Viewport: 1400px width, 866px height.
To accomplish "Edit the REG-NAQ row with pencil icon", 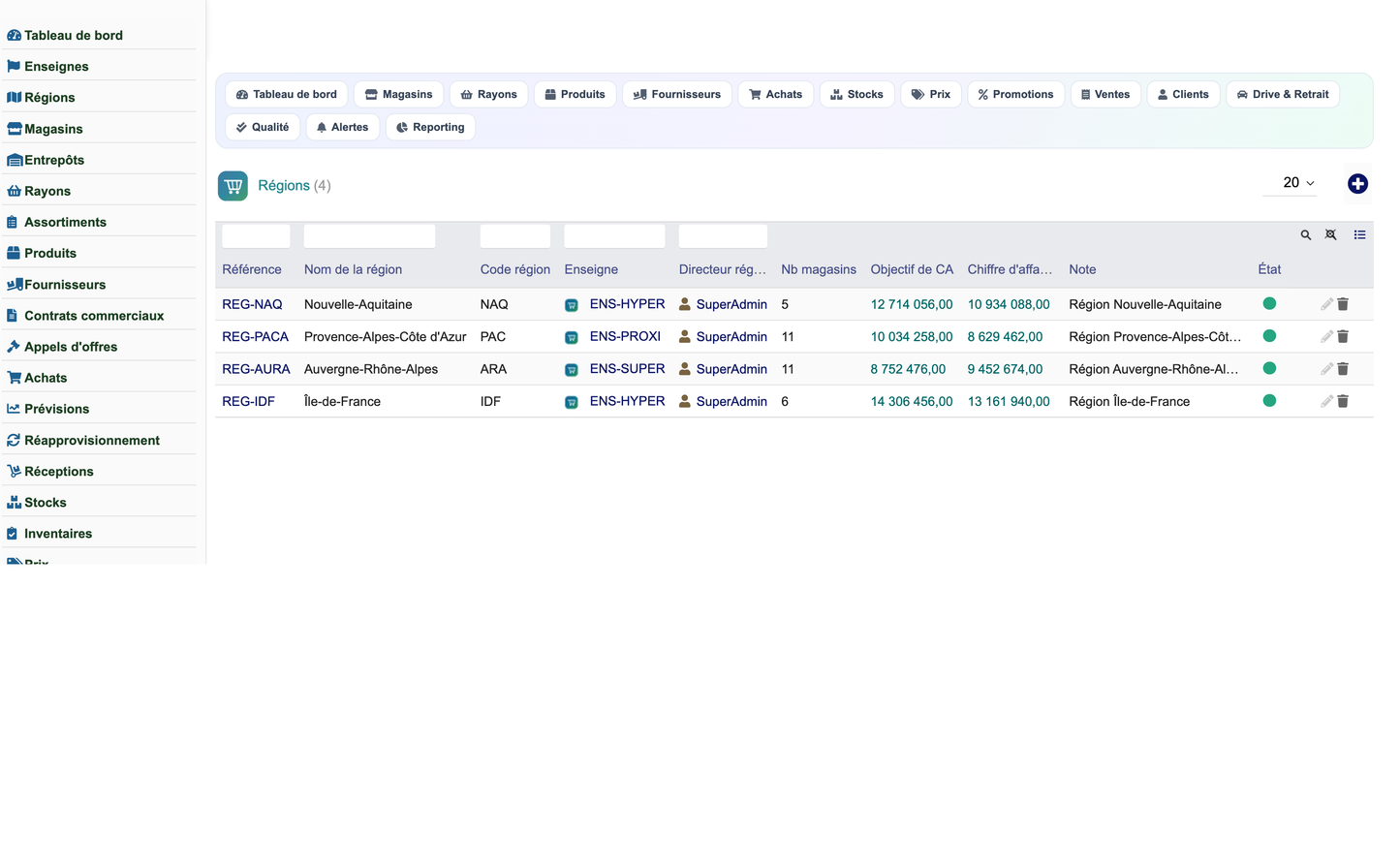I will [x=1326, y=304].
